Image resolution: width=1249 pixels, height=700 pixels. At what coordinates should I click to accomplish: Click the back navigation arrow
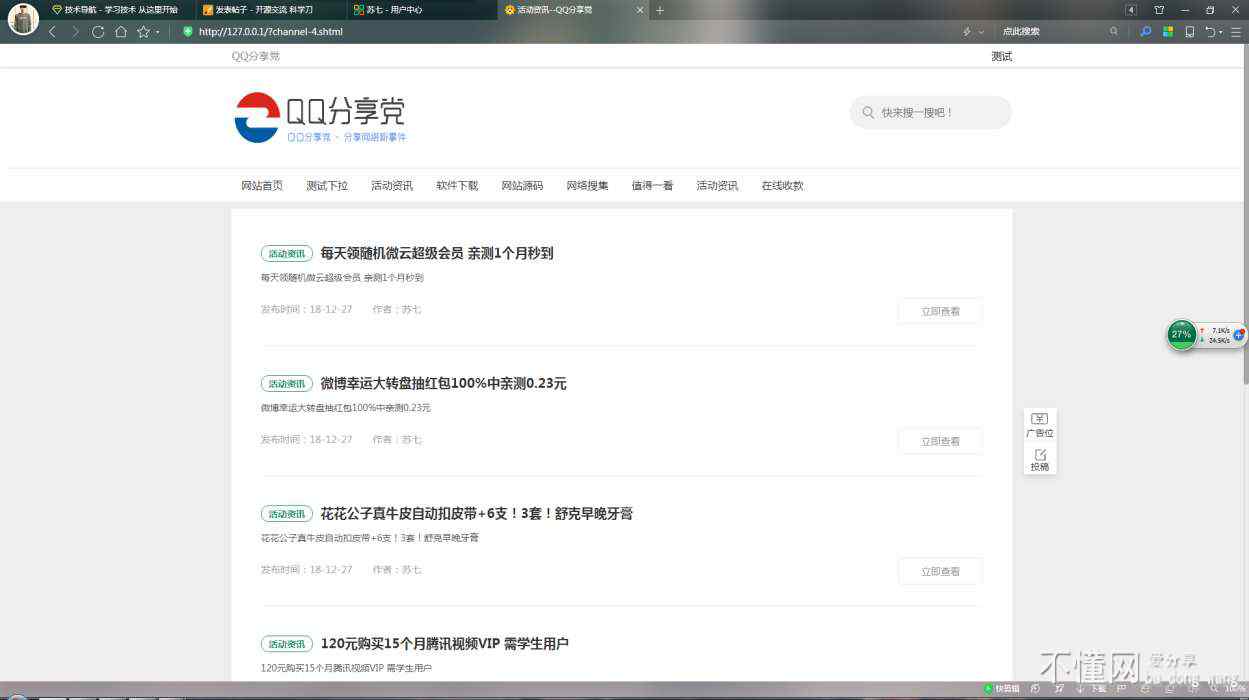coord(53,31)
